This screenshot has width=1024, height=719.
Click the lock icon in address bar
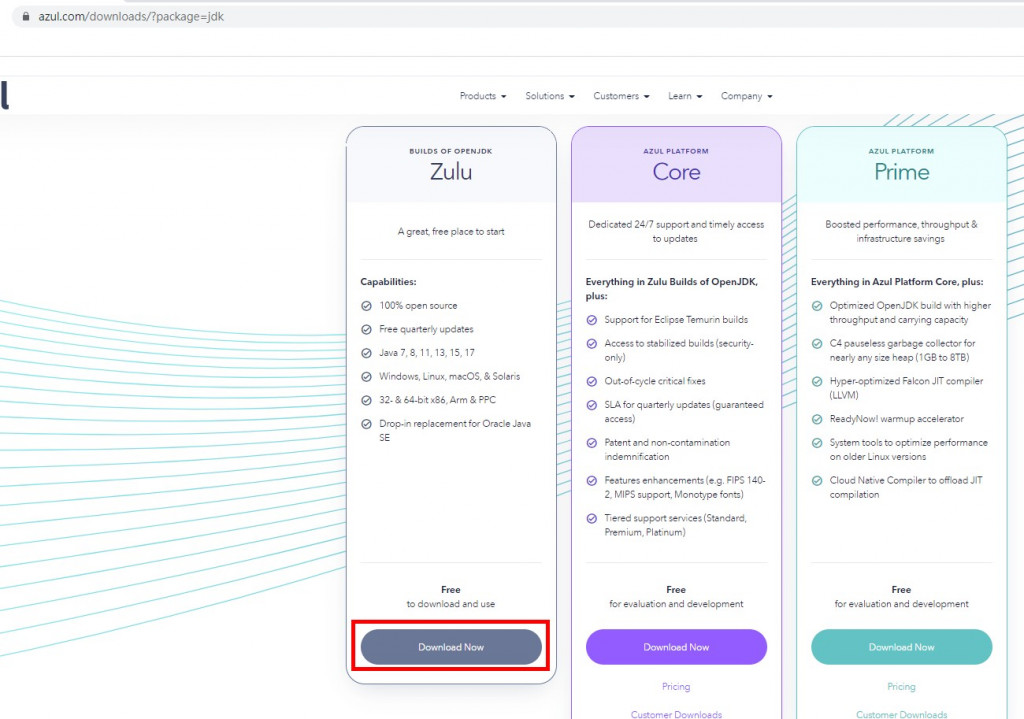25,16
